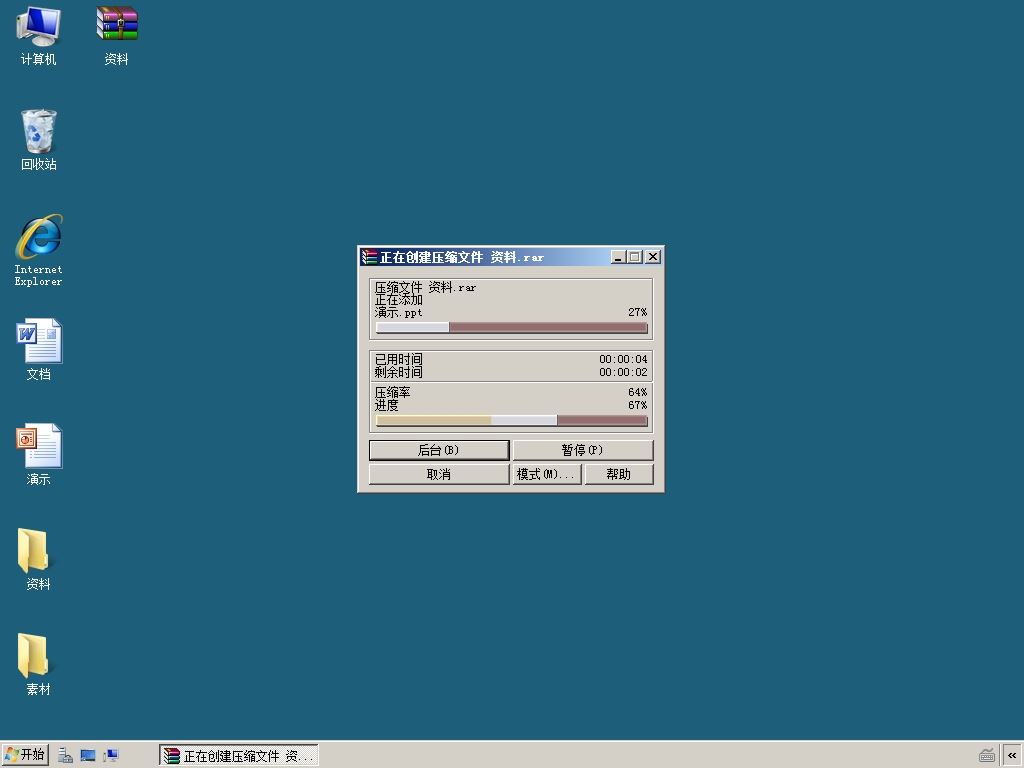Viewport: 1024px width, 768px height.
Task: Click the 压缩率 compression ratio label
Action: pos(392,392)
